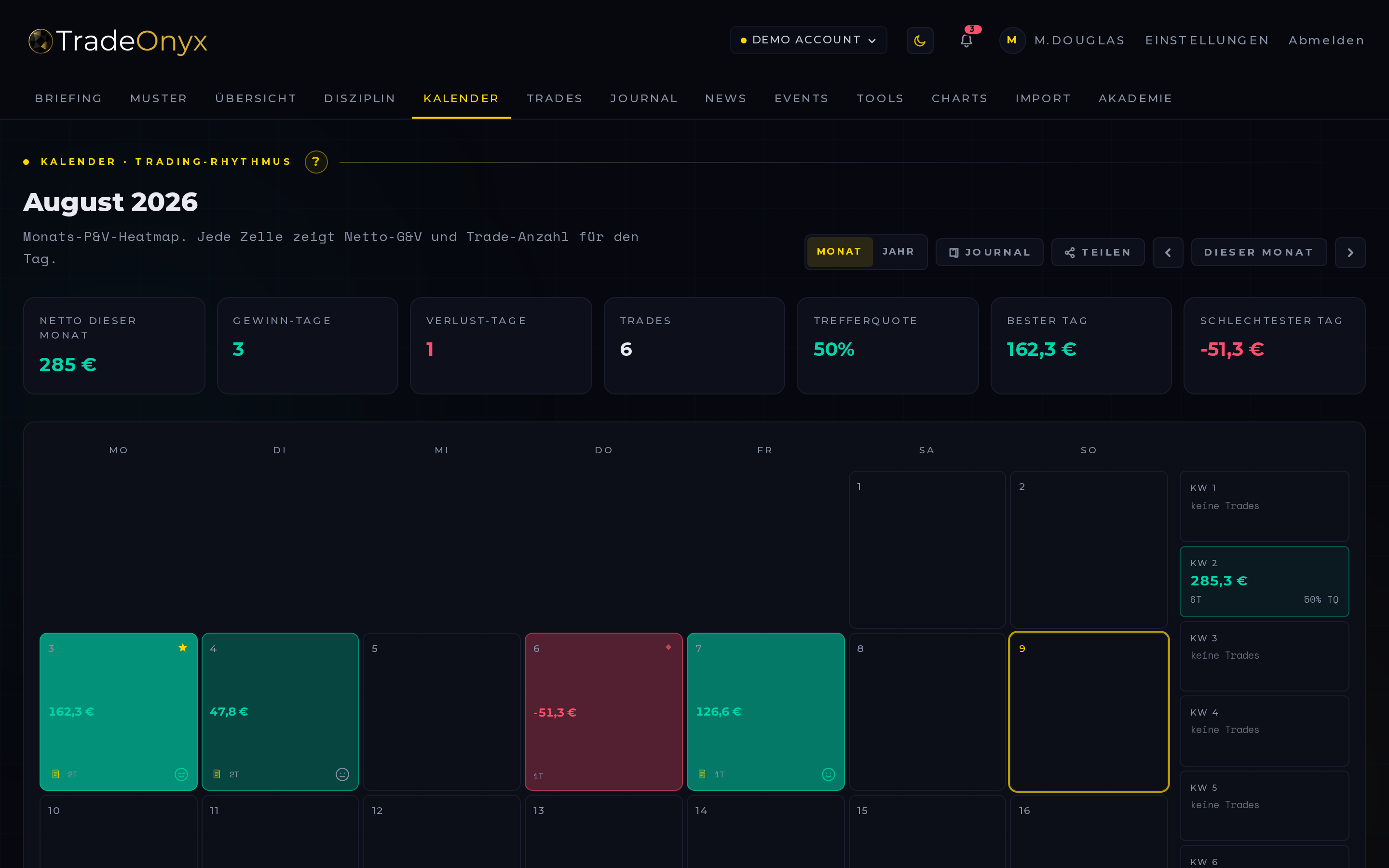The height and width of the screenshot is (868, 1389).
Task: Click the Schlechtester Tag -51,3 € card
Action: (1274, 345)
